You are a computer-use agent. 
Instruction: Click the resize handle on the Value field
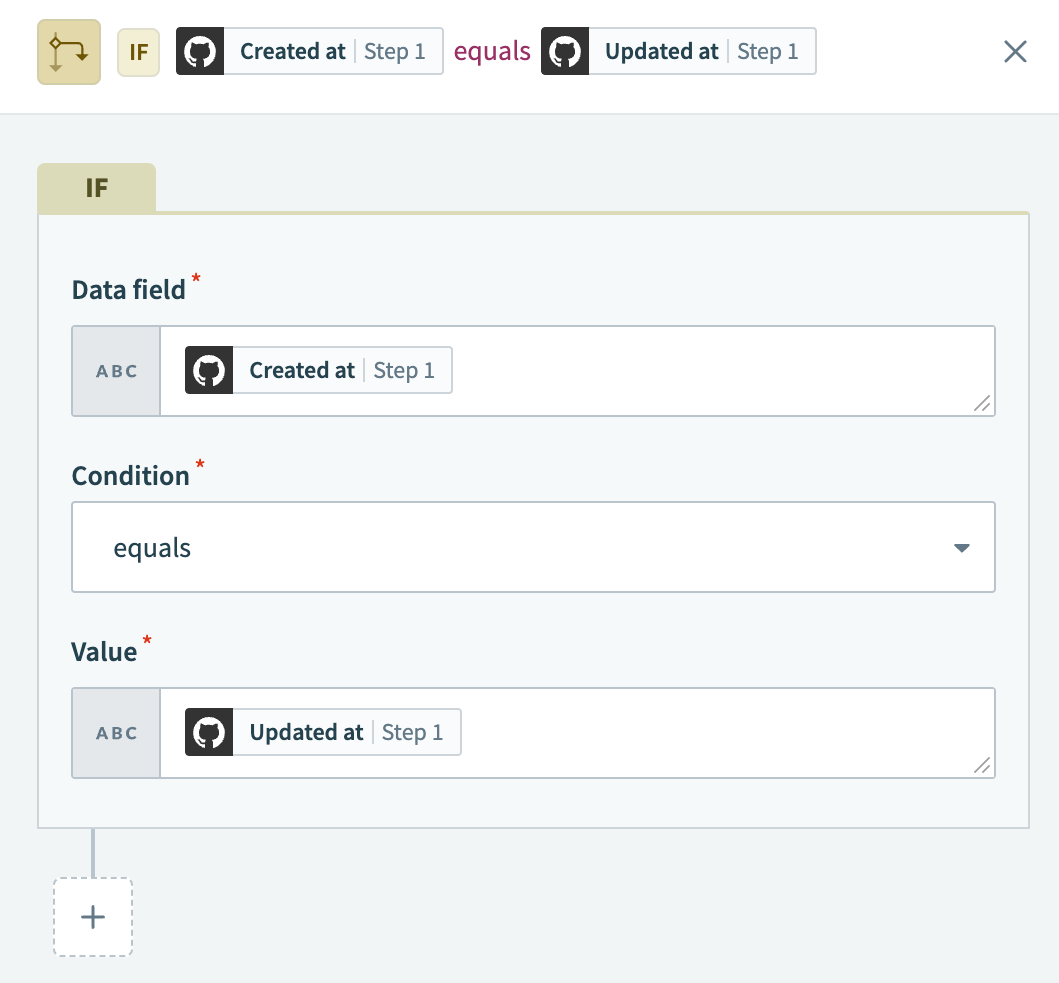[x=983, y=767]
